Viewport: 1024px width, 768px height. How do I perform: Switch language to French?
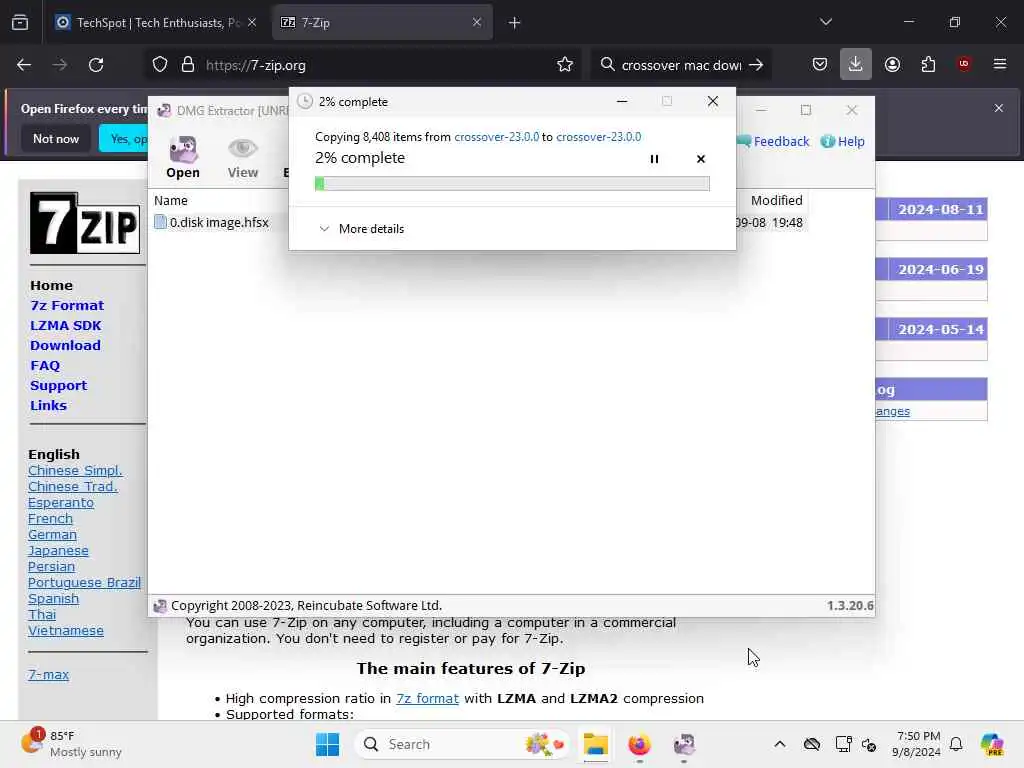50,519
